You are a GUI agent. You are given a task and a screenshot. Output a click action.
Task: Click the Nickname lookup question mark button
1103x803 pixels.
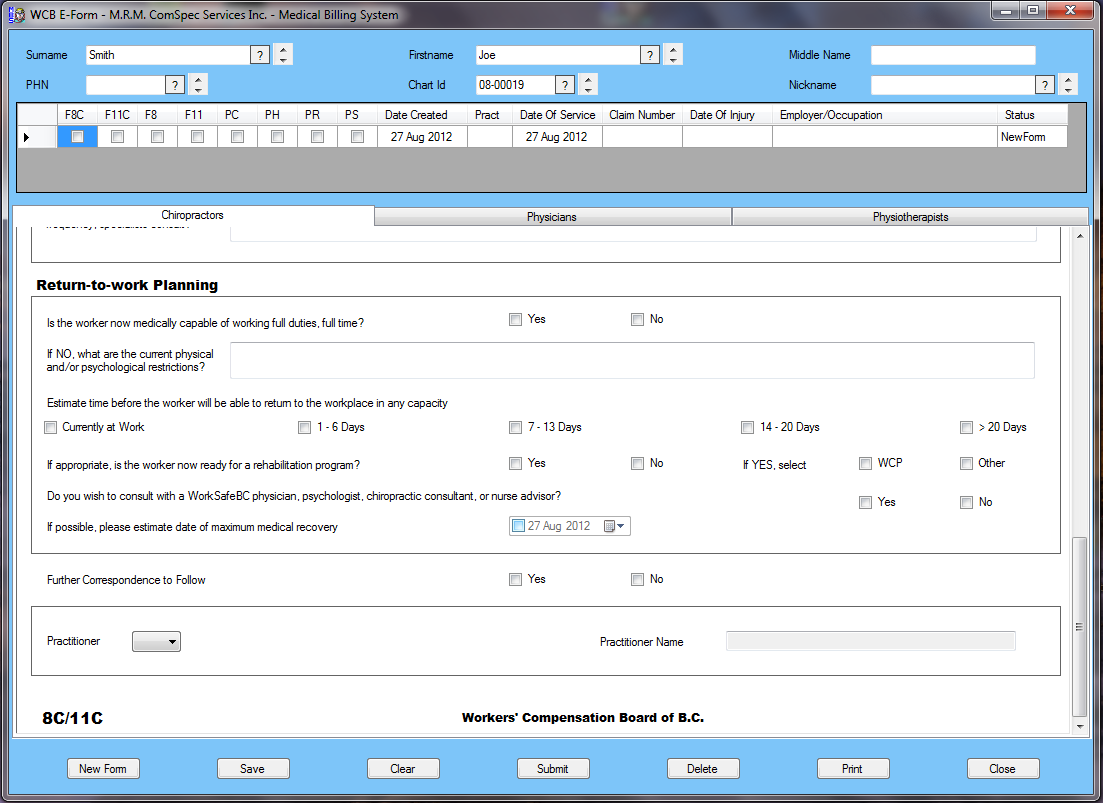coord(1045,85)
